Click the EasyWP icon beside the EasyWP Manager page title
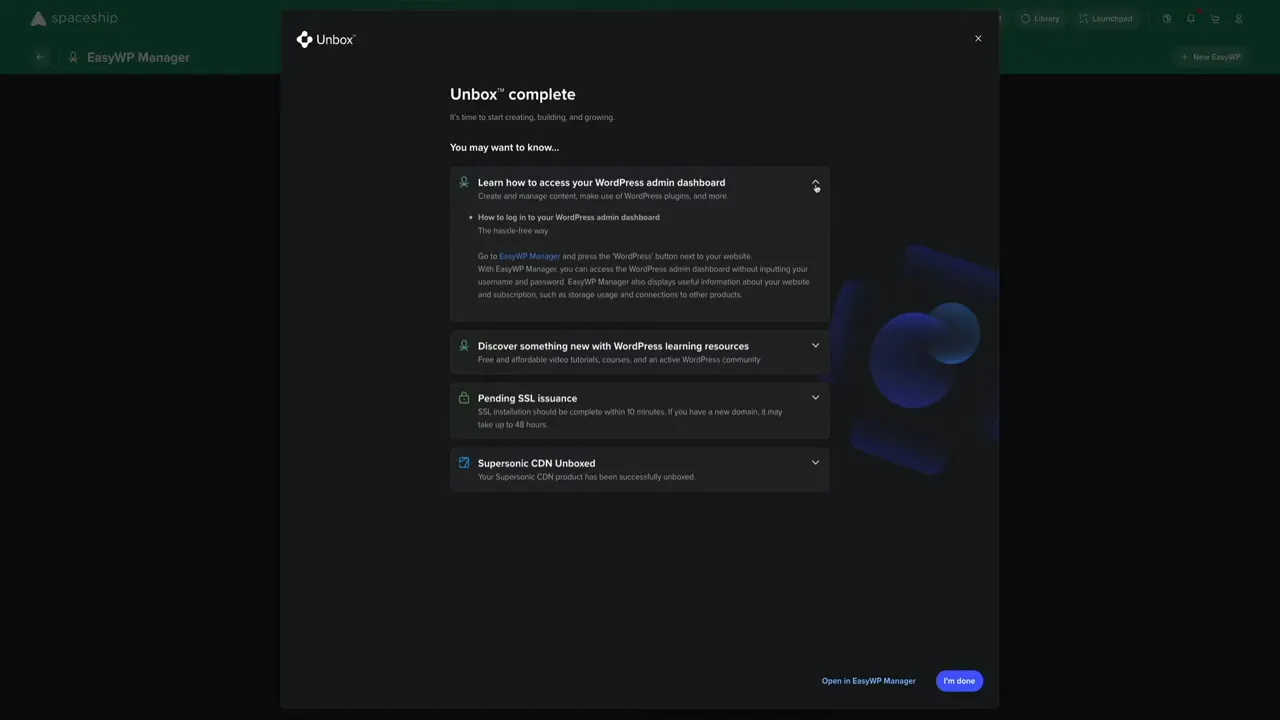Image resolution: width=1280 pixels, height=720 pixels. tap(73, 57)
